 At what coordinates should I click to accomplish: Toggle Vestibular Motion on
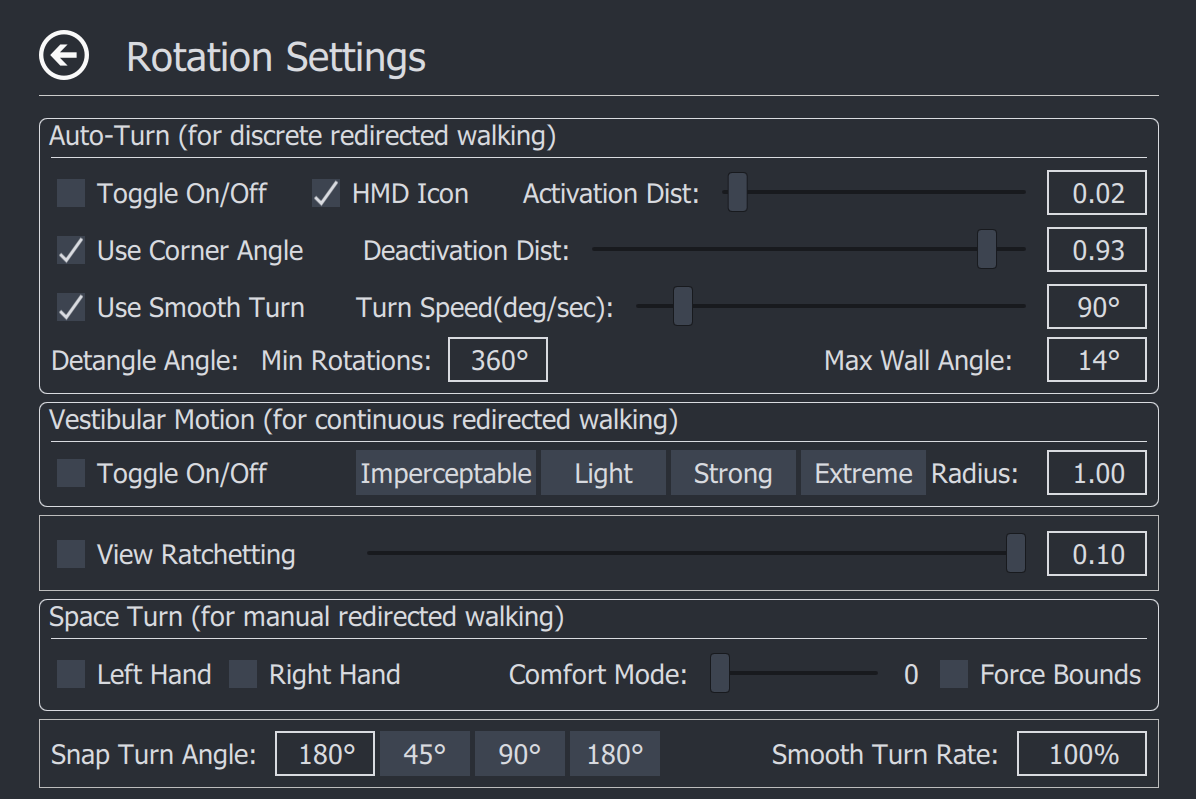click(71, 473)
